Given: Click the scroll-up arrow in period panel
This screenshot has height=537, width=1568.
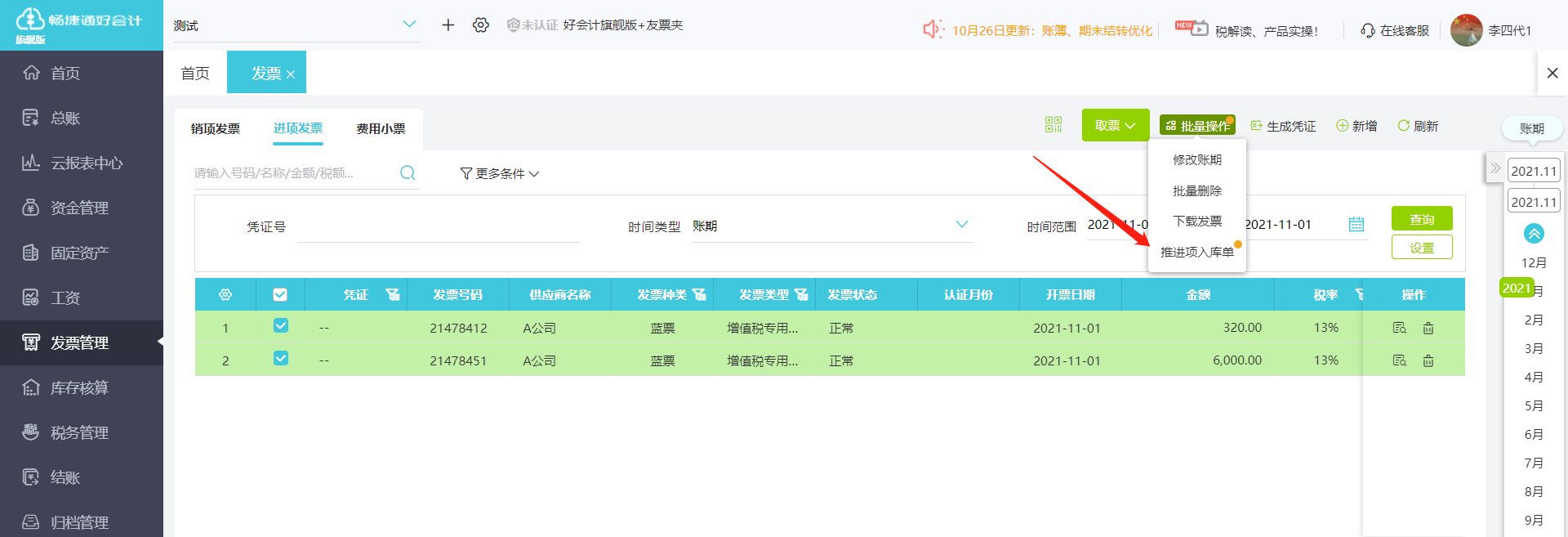Looking at the screenshot, I should point(1534,234).
